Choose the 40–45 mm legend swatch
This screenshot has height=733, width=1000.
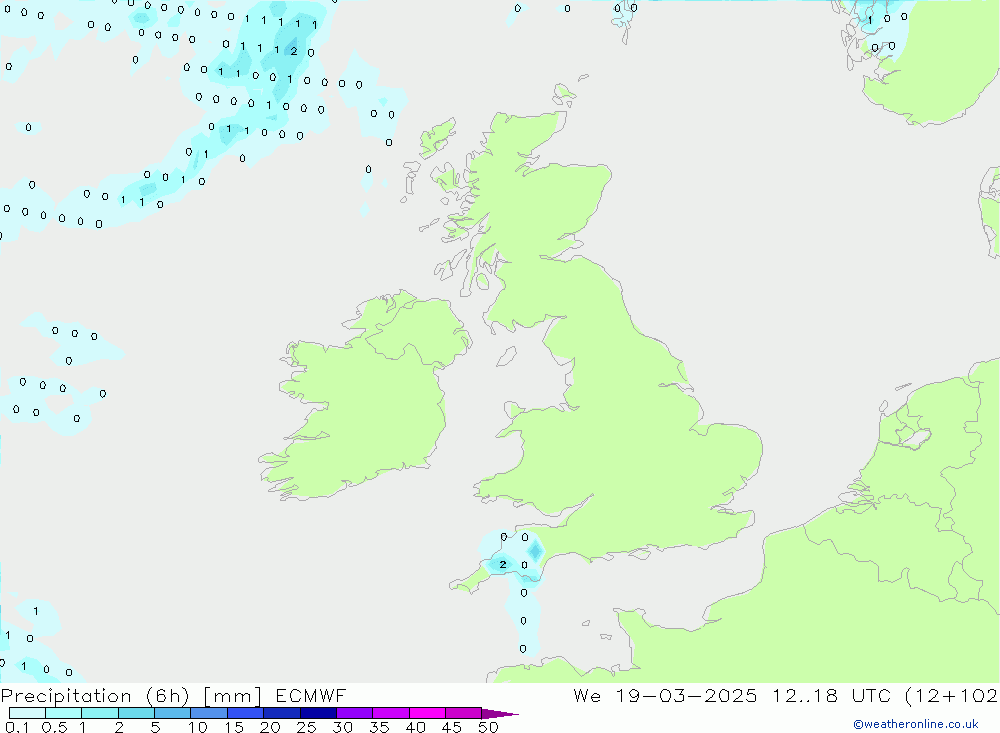[427, 713]
